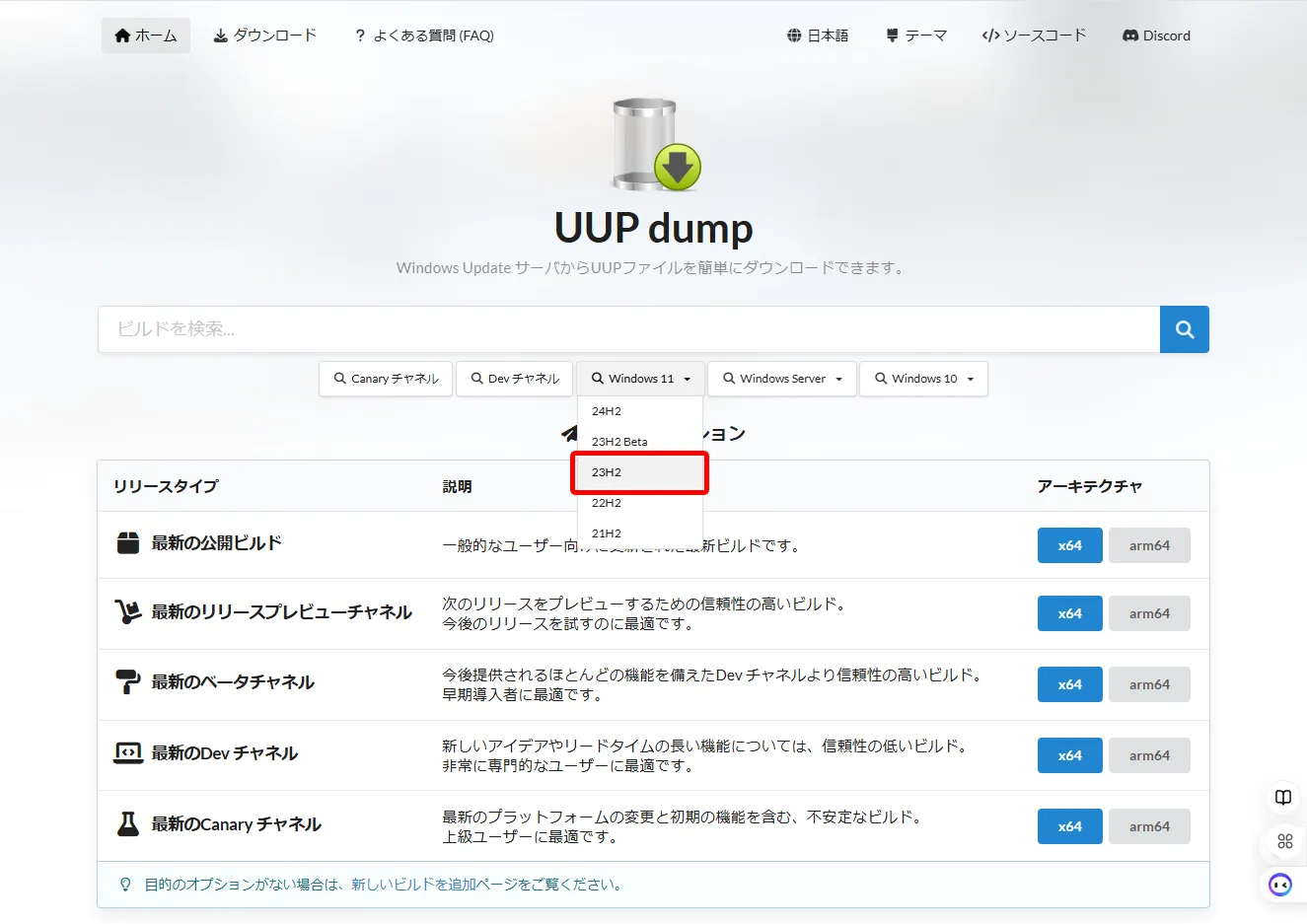The width and height of the screenshot is (1307, 924).
Task: Click the 最新のベータチャネル row title
Action: pos(233,682)
